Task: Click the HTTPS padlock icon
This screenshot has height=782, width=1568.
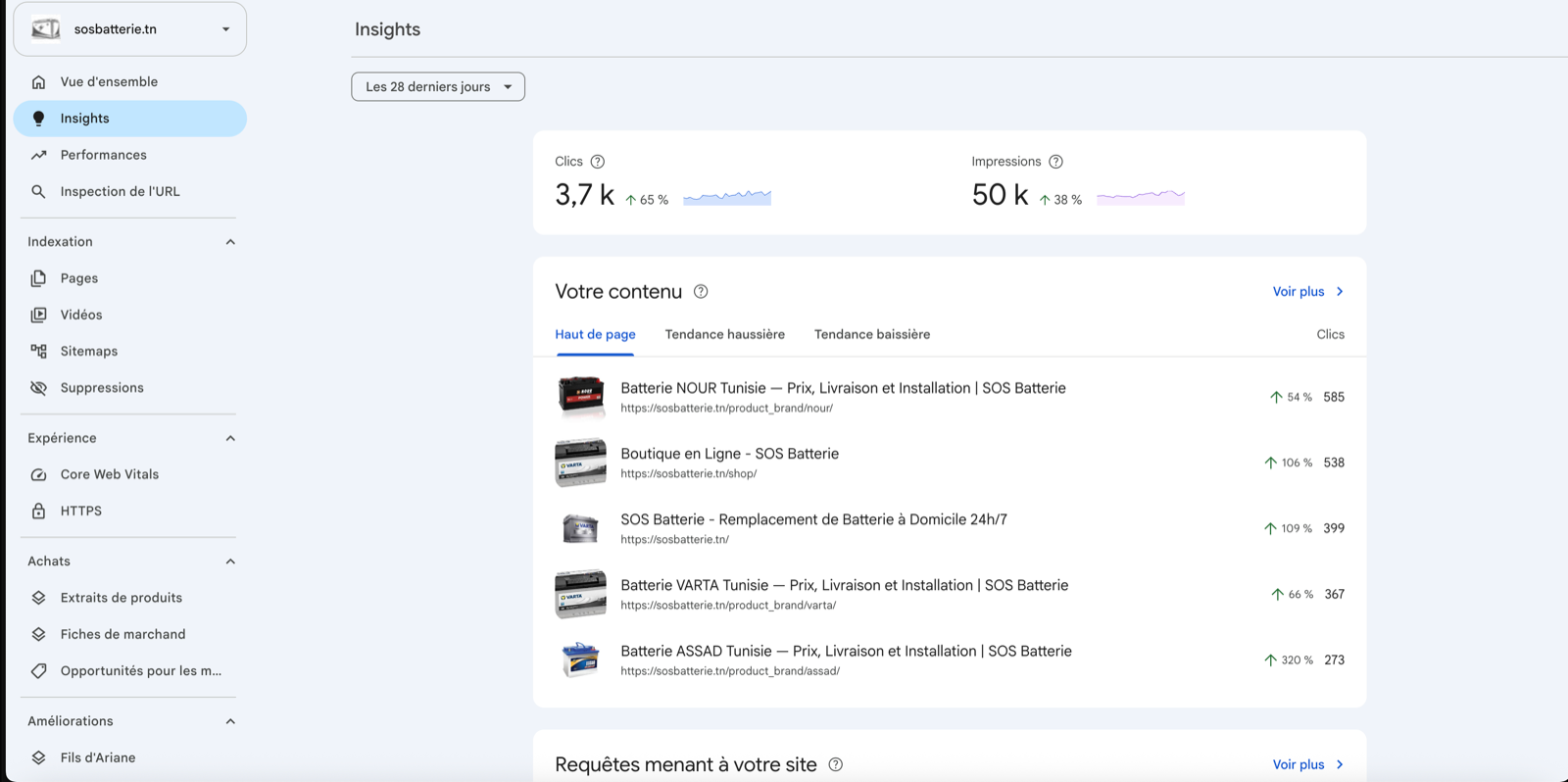Action: click(38, 511)
